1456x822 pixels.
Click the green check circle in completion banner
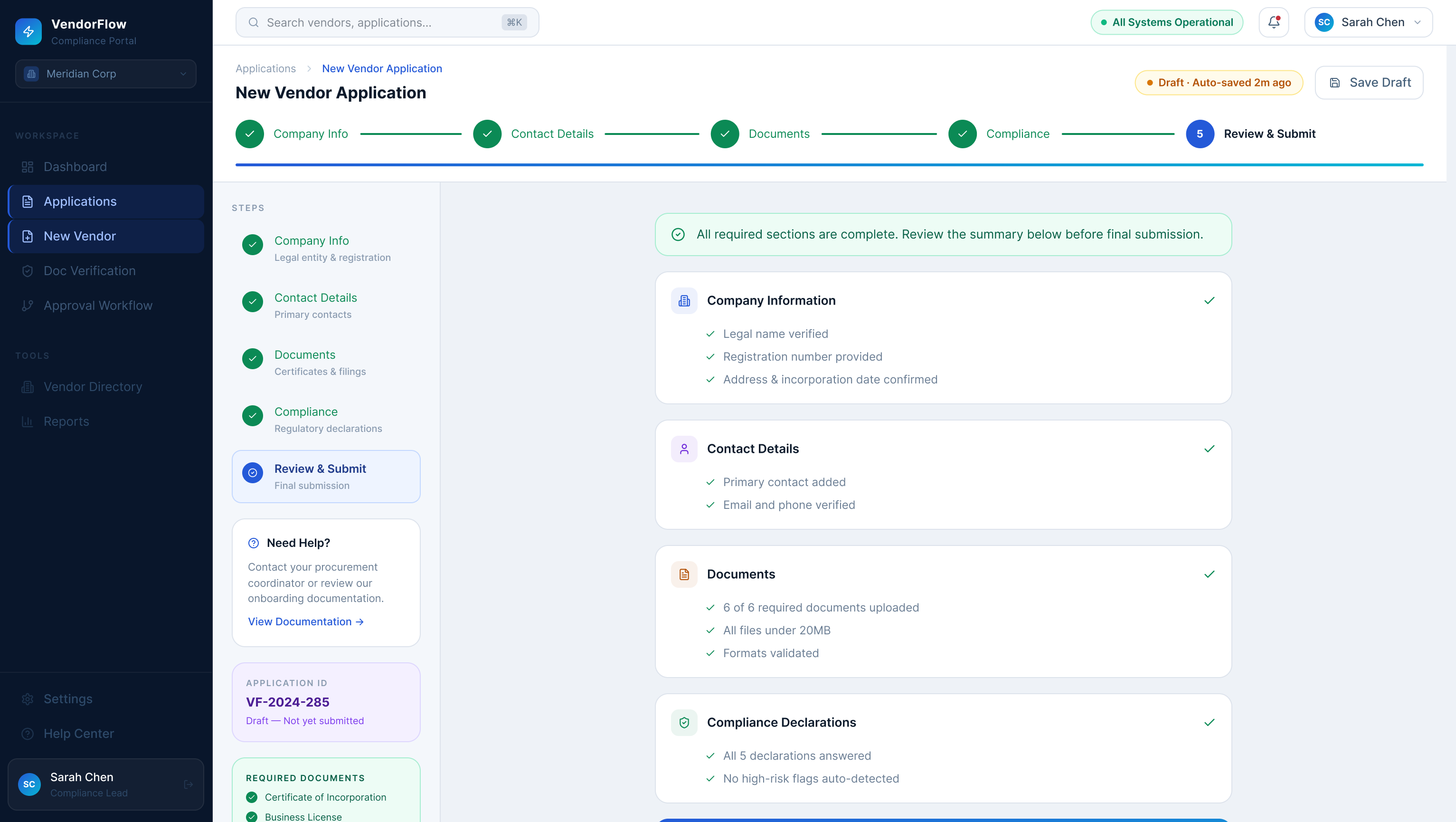pos(678,234)
